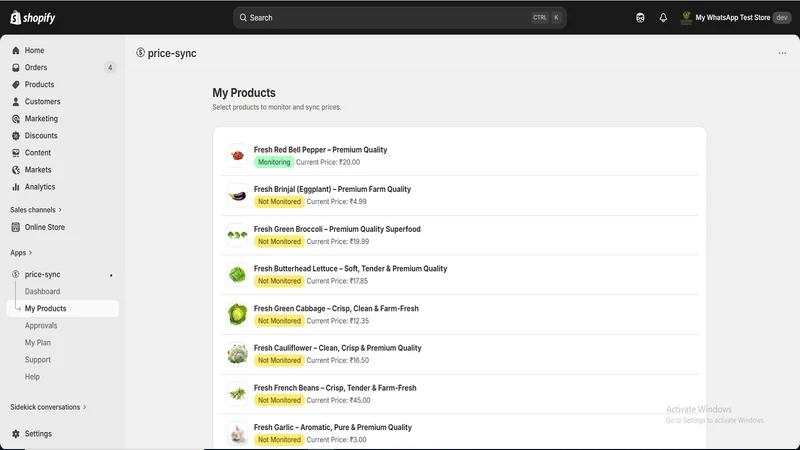800x450 pixels.
Task: Click Fresh Garlic thumbnail
Action: pos(237,433)
